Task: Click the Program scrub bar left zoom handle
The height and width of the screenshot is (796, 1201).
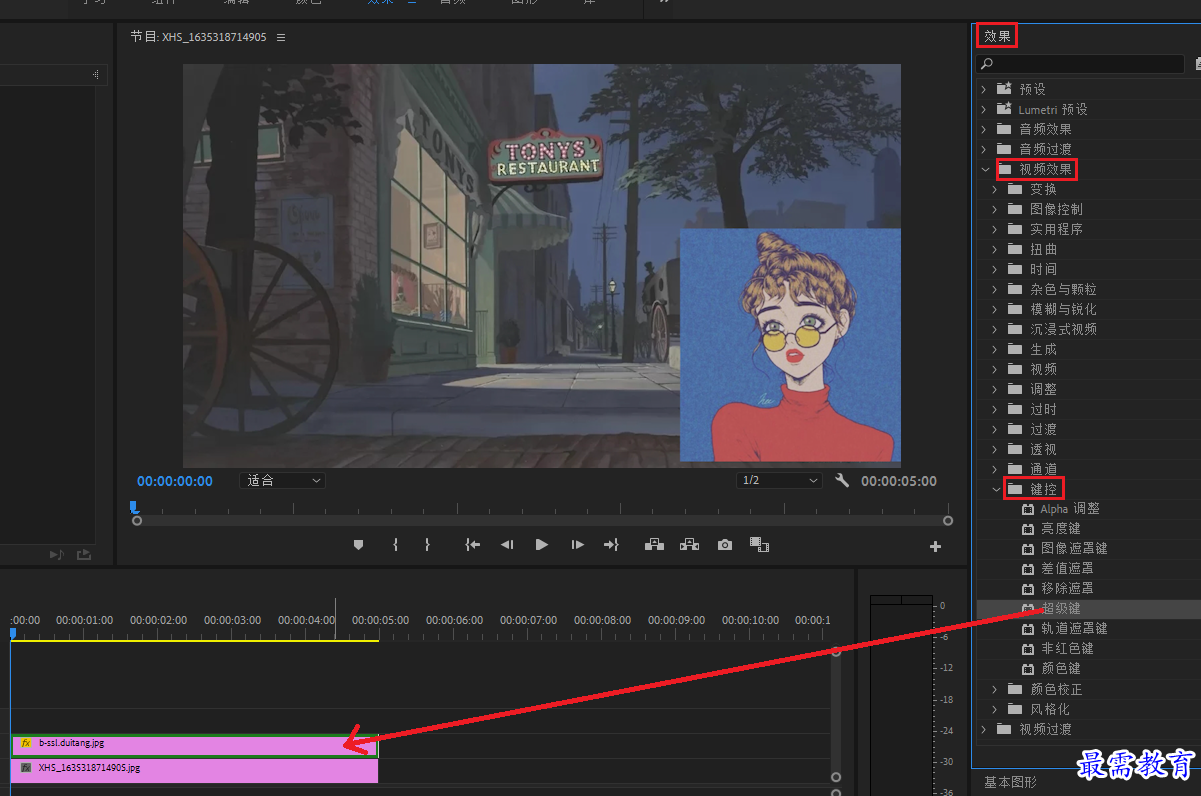Action: pos(137,521)
